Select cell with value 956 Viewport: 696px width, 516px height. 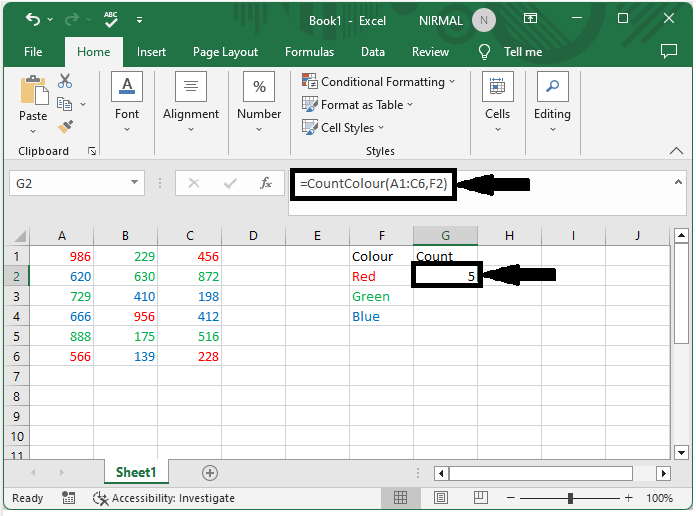126,316
